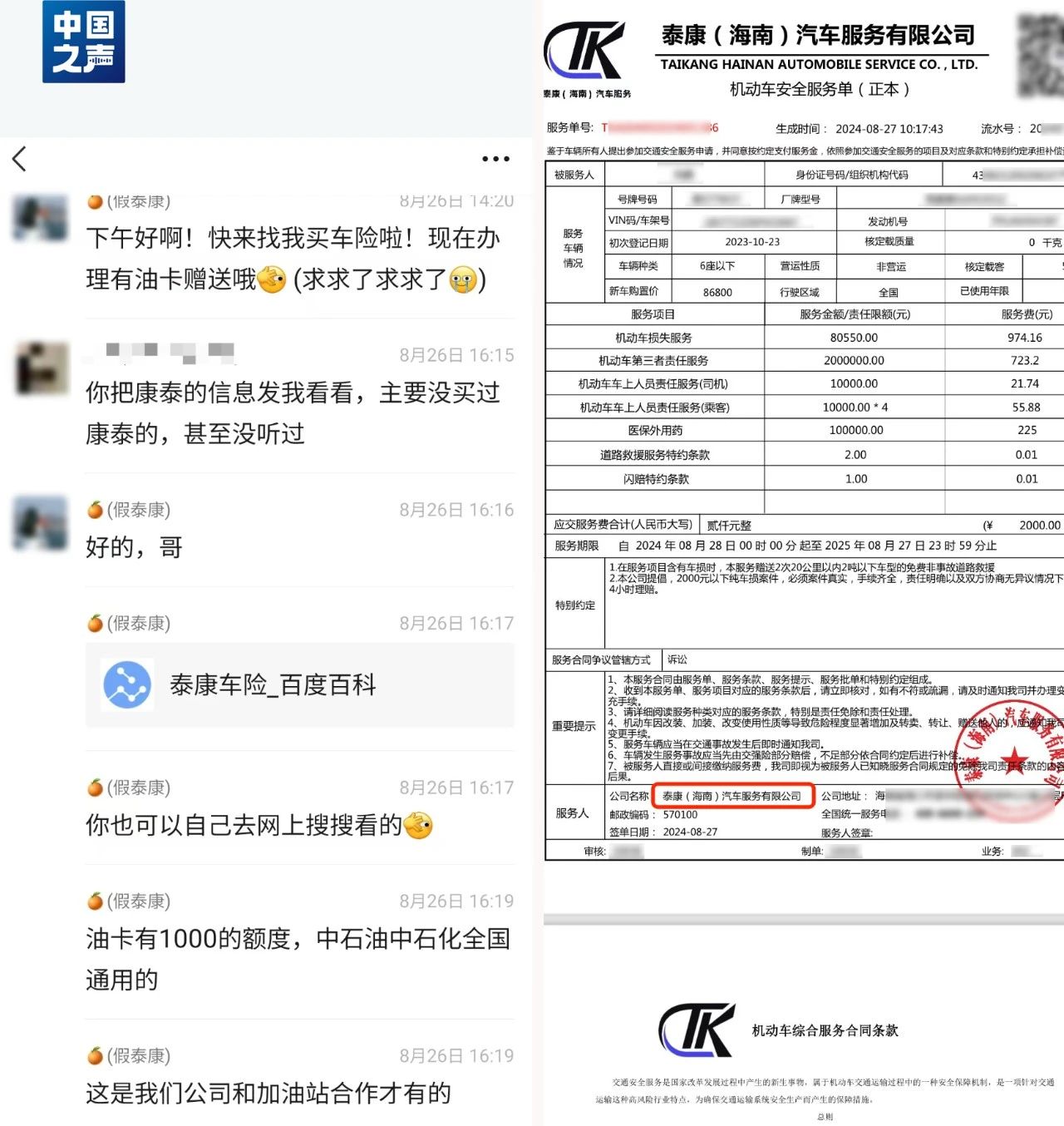Click the TK logo at top of service form
Screen dimensions: 1064x1126
click(x=584, y=52)
